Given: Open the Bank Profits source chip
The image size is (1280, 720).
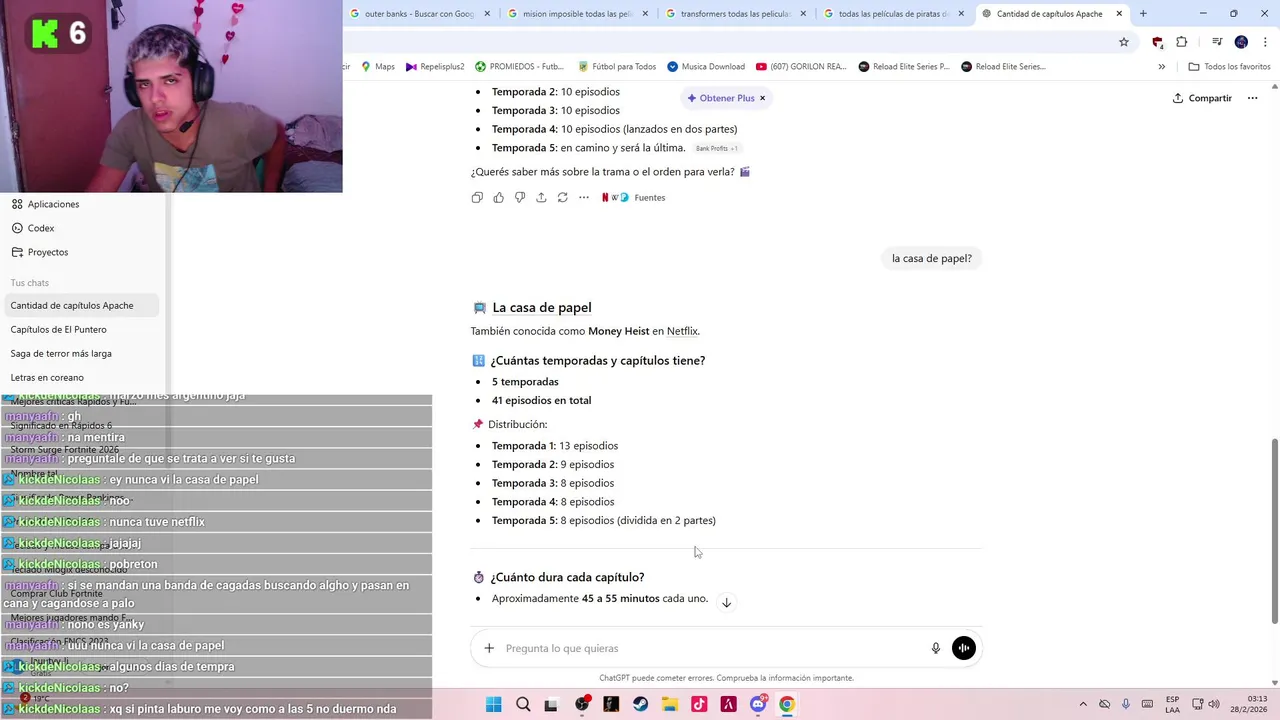Looking at the screenshot, I should (x=716, y=148).
